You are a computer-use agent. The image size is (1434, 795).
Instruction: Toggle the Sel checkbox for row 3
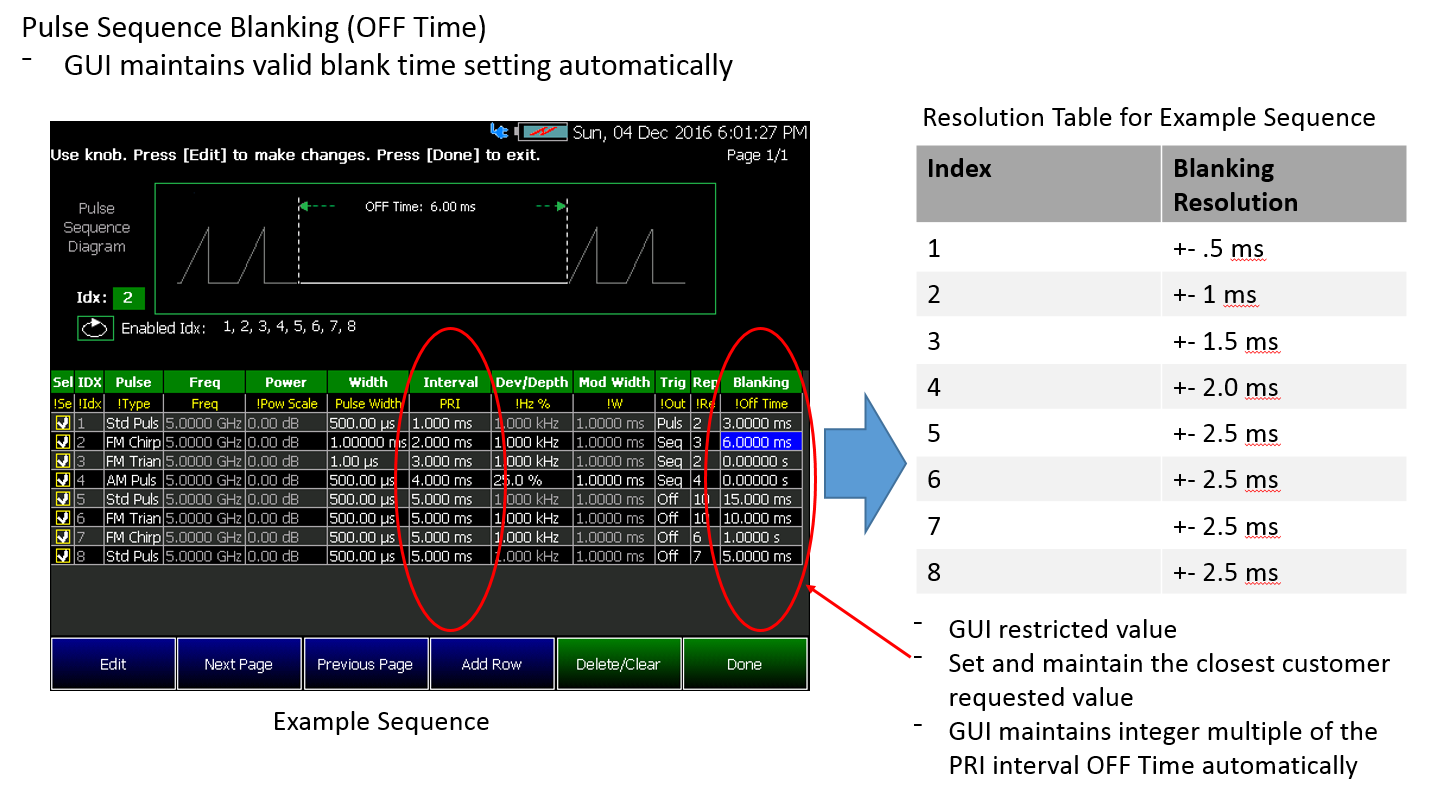pos(63,461)
